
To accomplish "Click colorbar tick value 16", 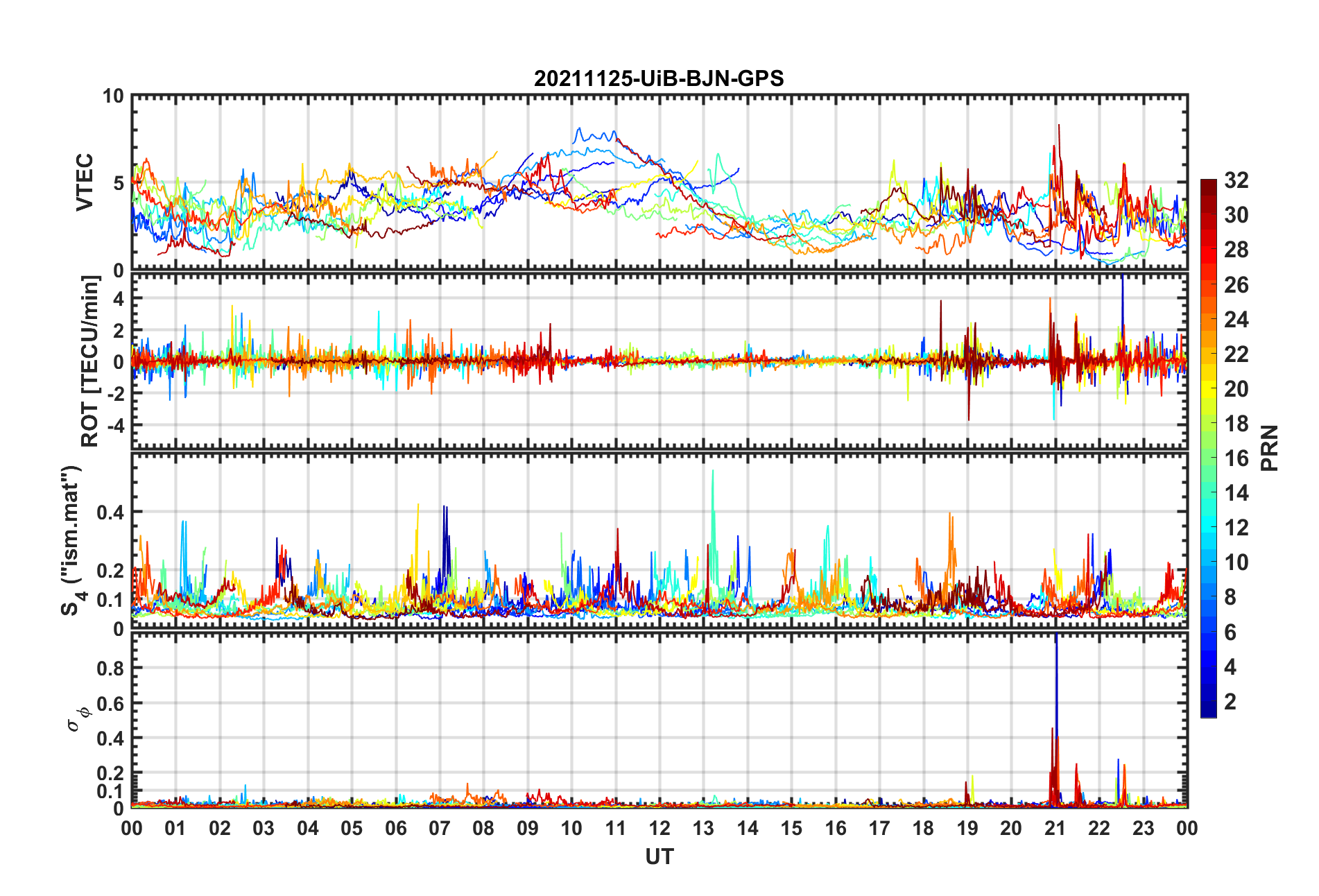I will click(1236, 458).
